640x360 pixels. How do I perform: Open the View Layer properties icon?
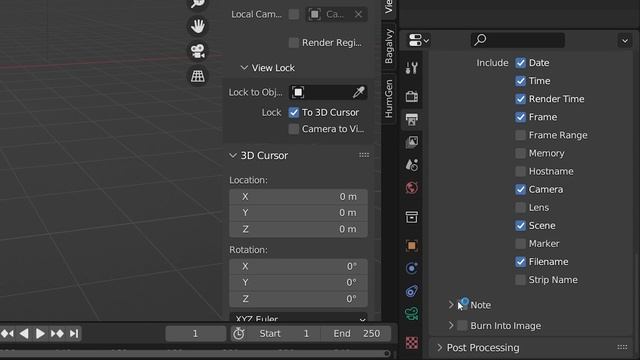411,142
